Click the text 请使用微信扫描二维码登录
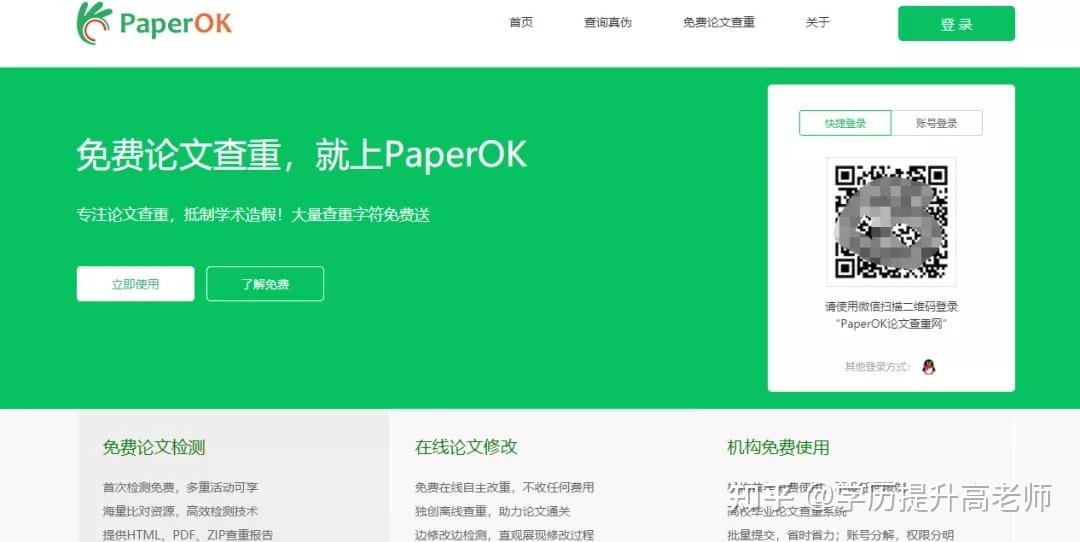Screen dimensions: 1080x542 coord(891,306)
